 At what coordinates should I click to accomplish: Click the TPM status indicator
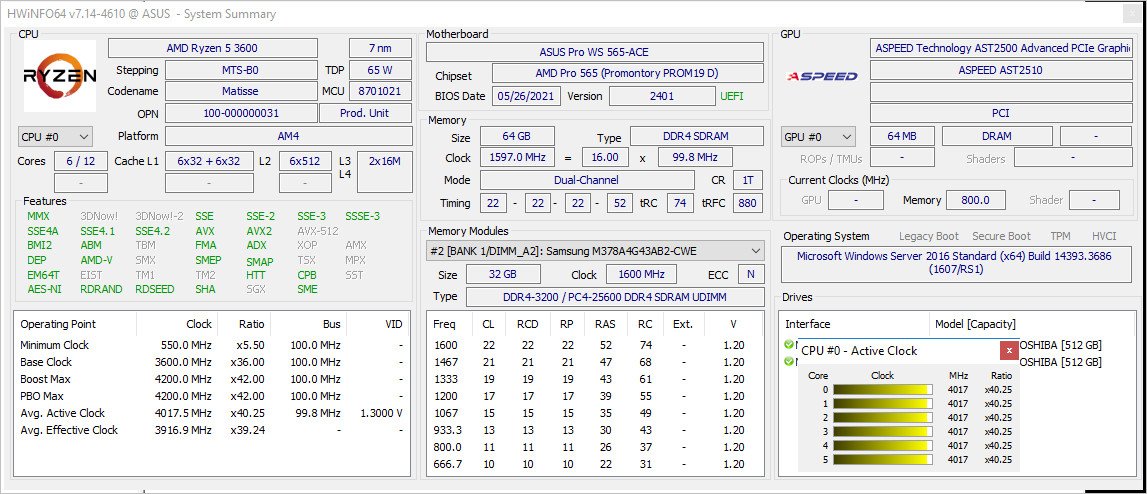click(x=1060, y=236)
